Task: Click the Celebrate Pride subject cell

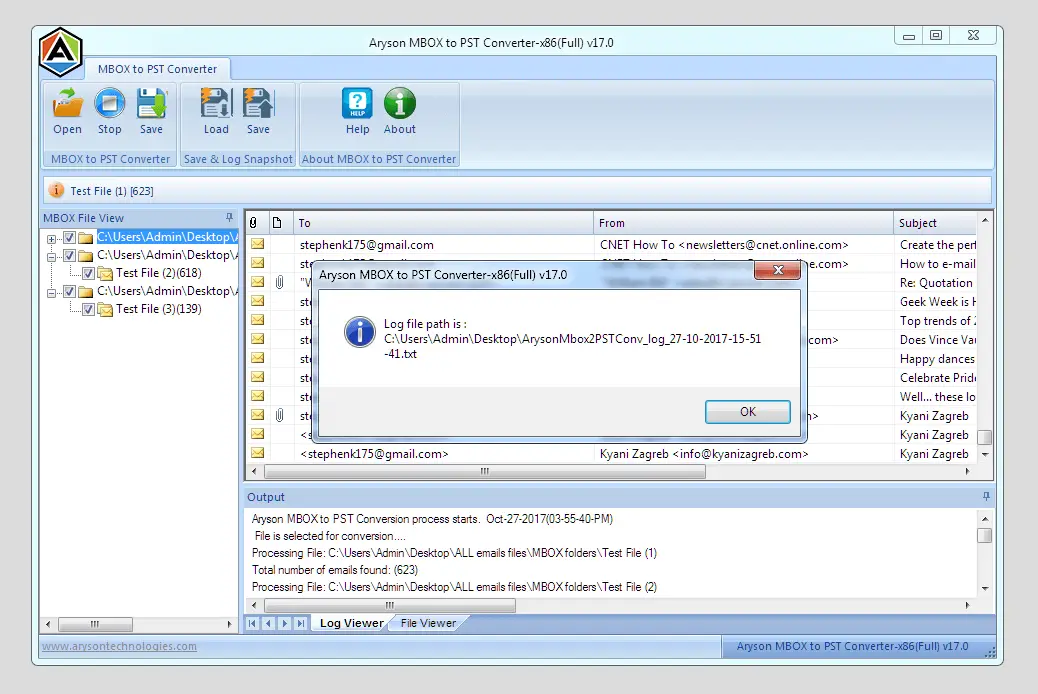Action: tap(937, 377)
